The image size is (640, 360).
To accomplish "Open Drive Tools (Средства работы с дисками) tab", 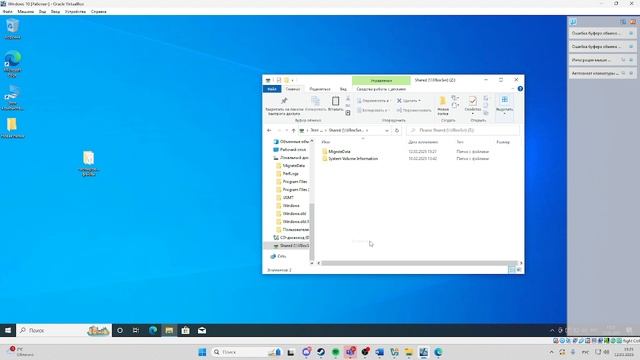I will [381, 89].
